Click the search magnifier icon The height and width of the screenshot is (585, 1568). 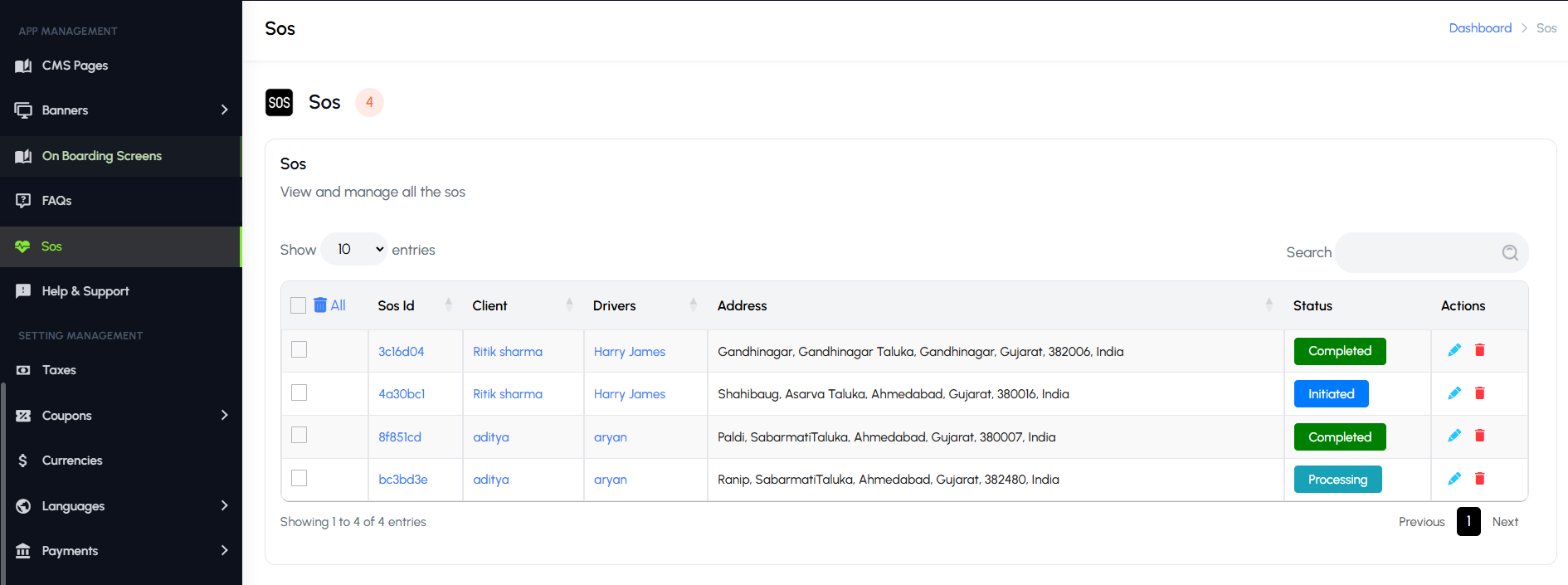tap(1509, 253)
